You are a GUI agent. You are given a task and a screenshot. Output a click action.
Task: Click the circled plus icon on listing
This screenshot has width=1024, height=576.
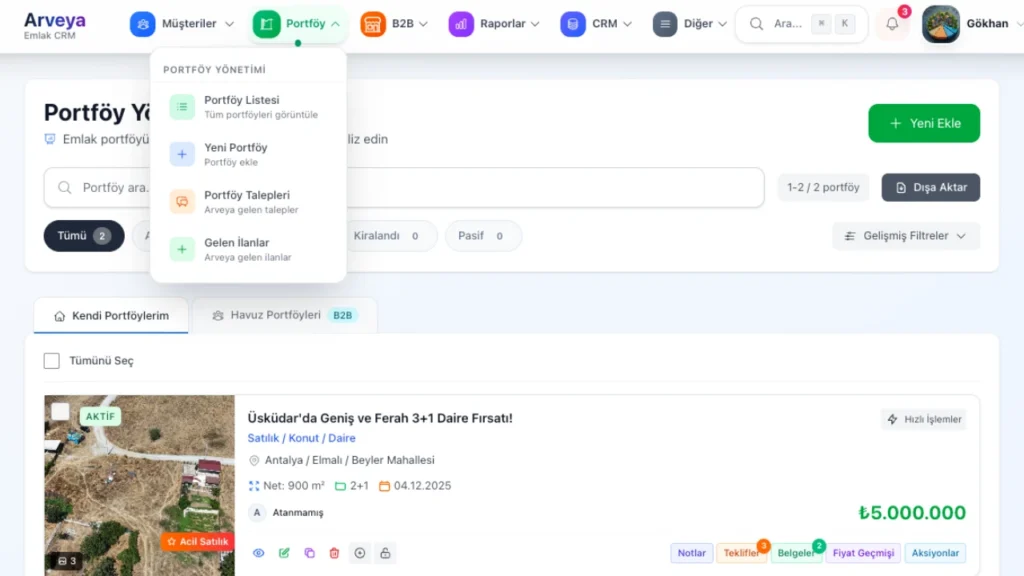[x=360, y=553]
